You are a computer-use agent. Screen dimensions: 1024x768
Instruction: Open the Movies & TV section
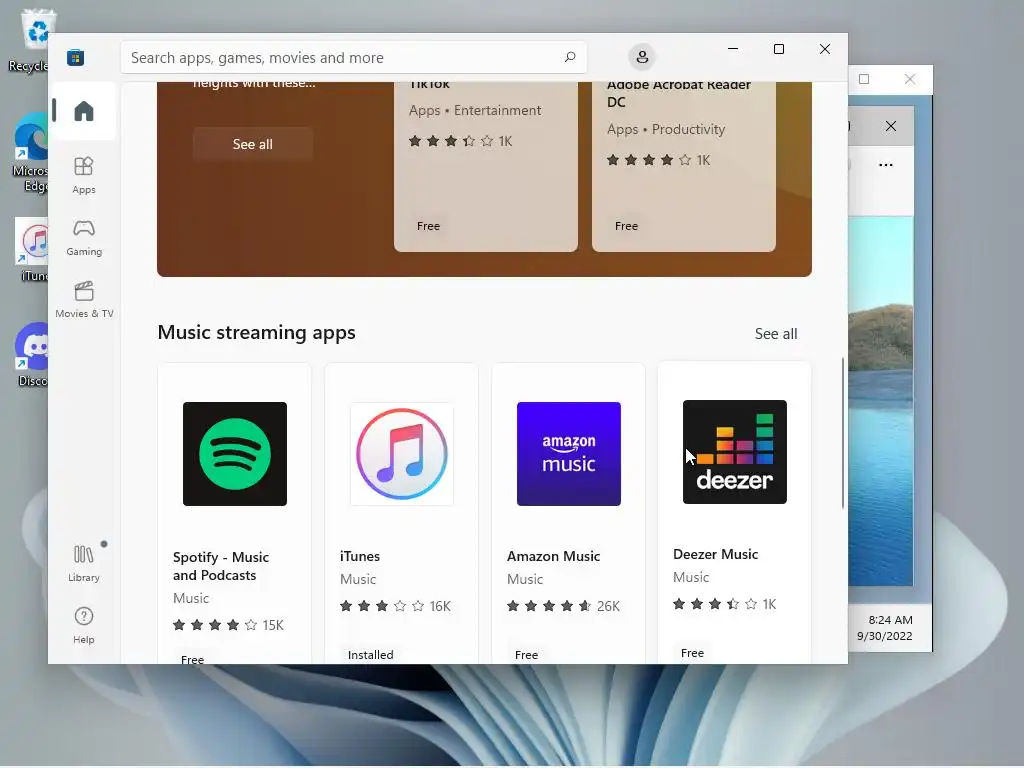84,299
